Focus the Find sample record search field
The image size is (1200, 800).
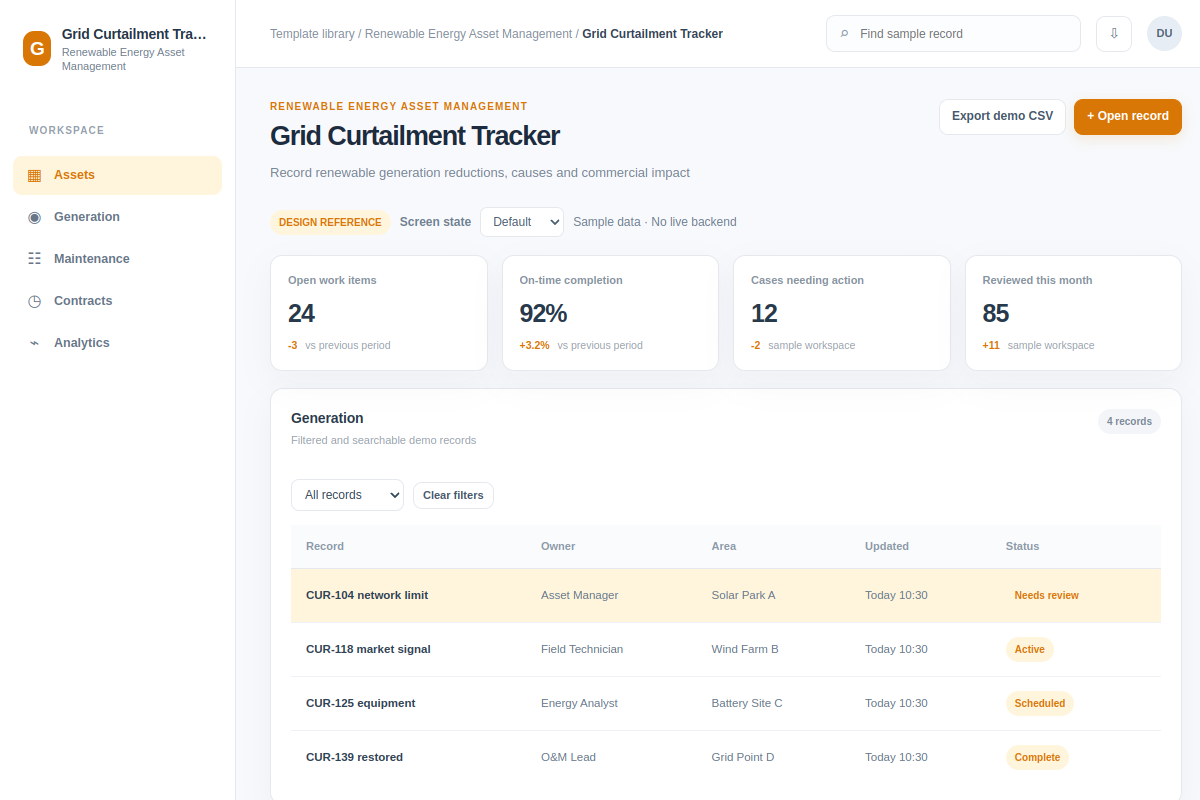click(x=953, y=34)
